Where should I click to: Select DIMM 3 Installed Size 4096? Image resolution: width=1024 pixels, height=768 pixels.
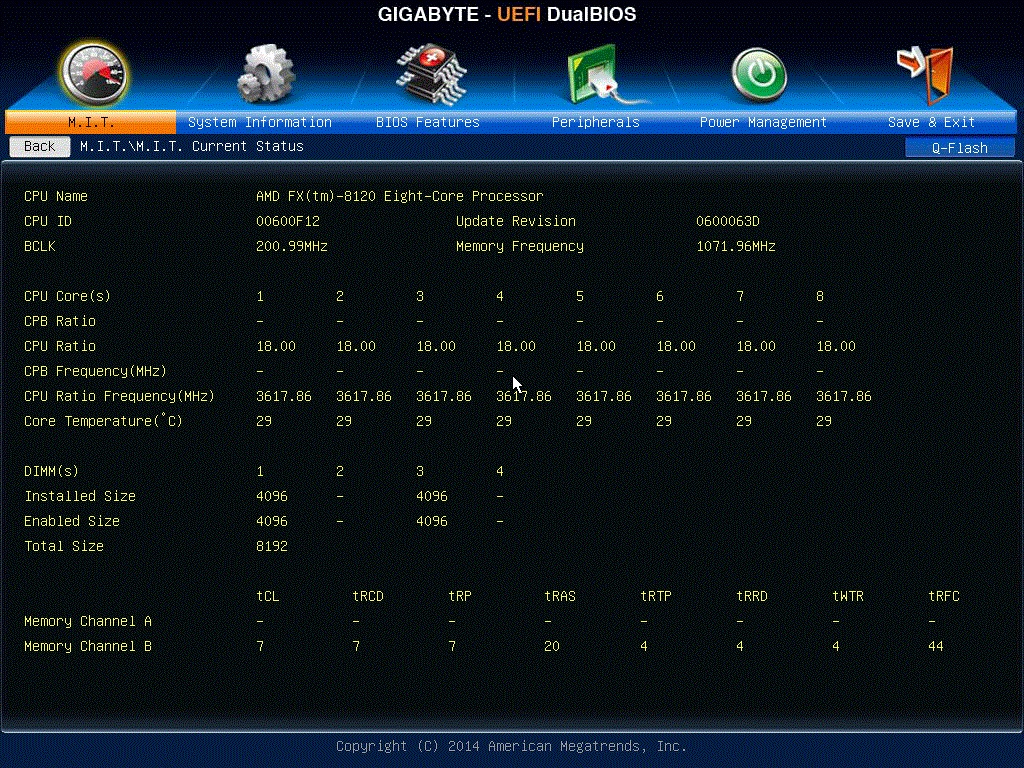[x=432, y=496]
